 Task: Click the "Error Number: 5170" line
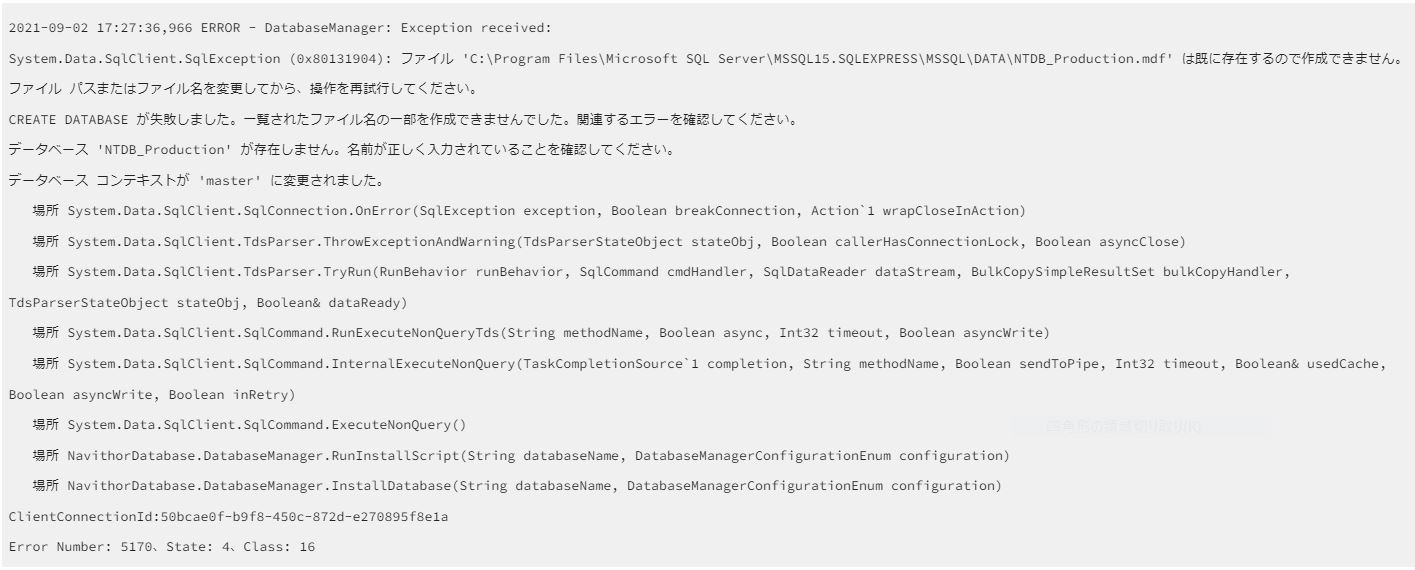click(162, 547)
